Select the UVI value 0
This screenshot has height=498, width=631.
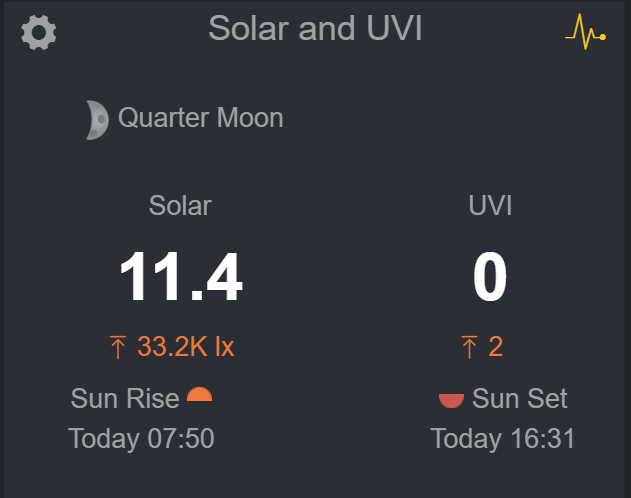(x=490, y=277)
